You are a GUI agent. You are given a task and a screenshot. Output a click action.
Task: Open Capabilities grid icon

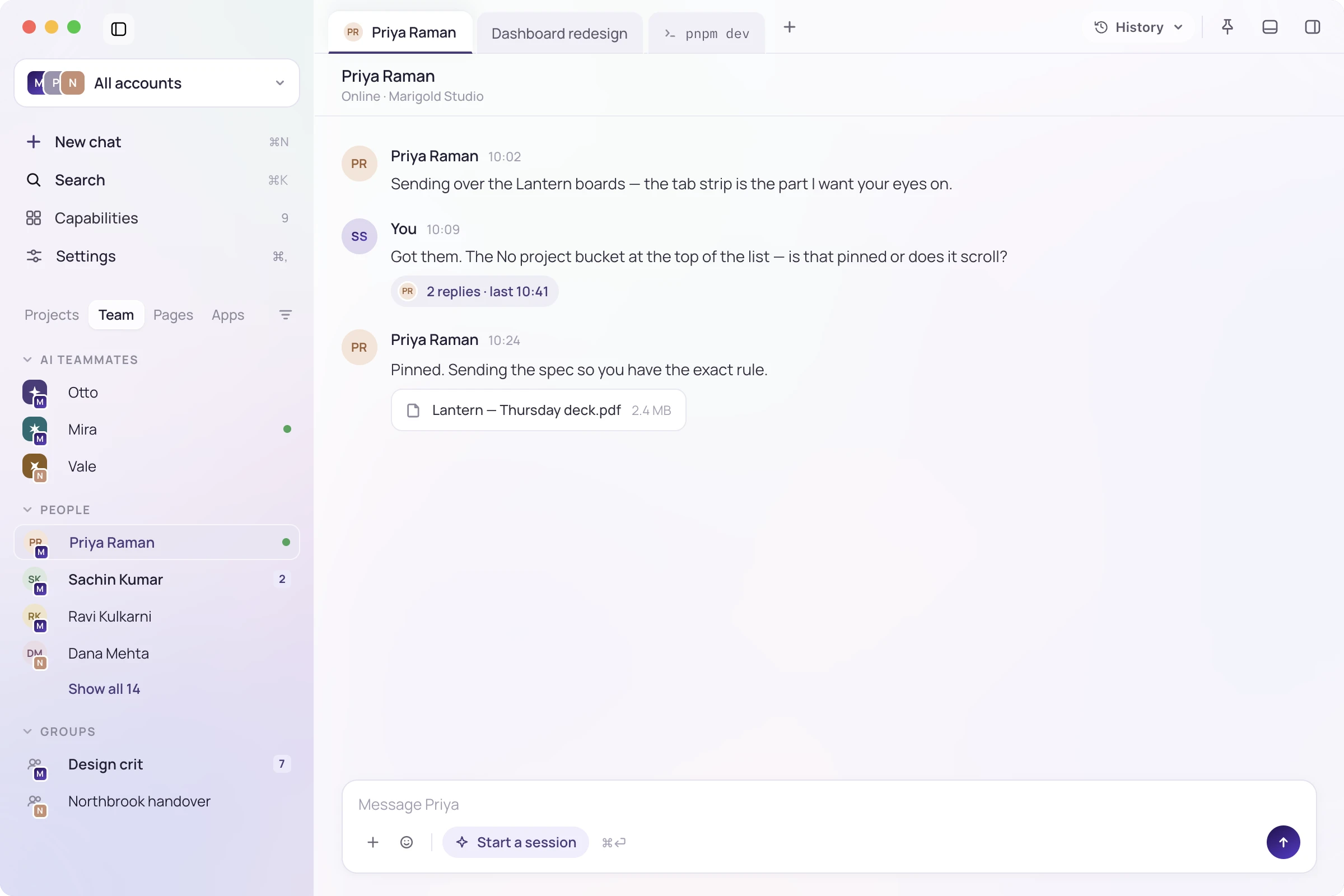pos(34,218)
